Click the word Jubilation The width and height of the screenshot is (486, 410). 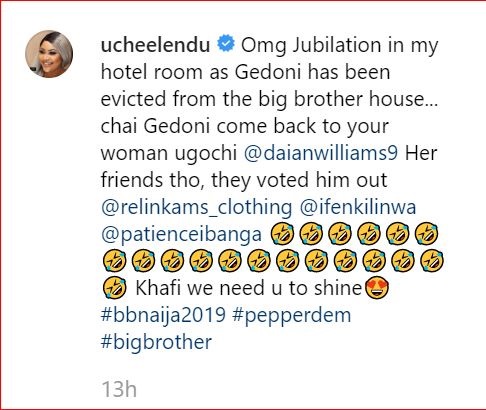(337, 45)
